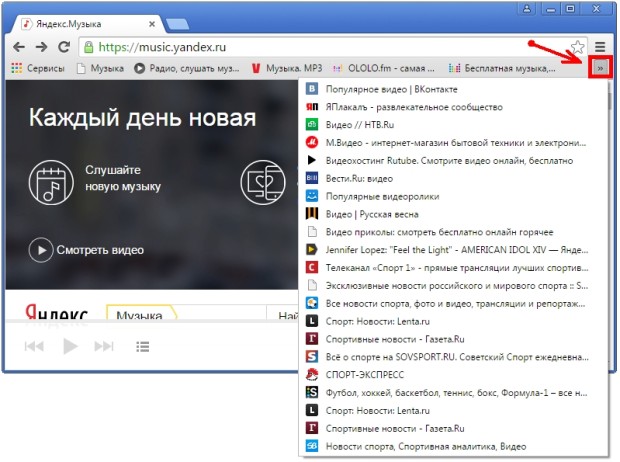Open Видеохостинг Rutube entry
The height and width of the screenshot is (462, 620).
point(454,161)
